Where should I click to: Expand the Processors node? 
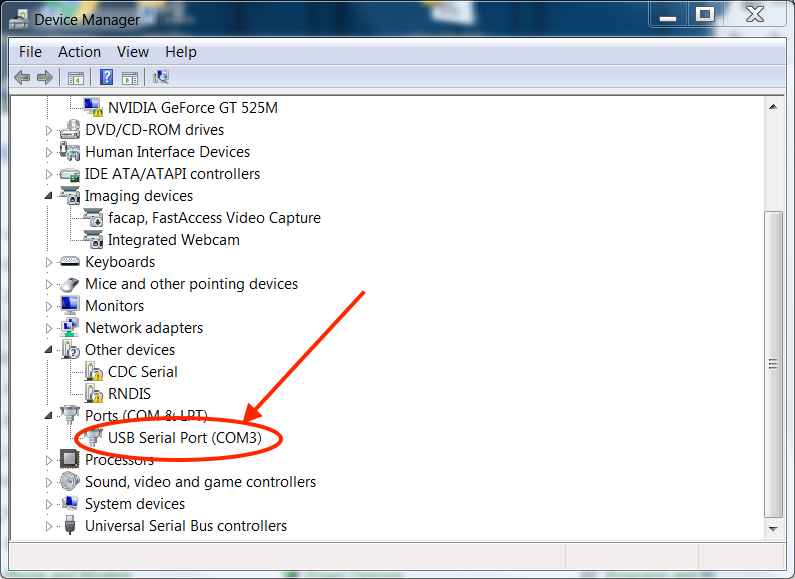[49, 460]
